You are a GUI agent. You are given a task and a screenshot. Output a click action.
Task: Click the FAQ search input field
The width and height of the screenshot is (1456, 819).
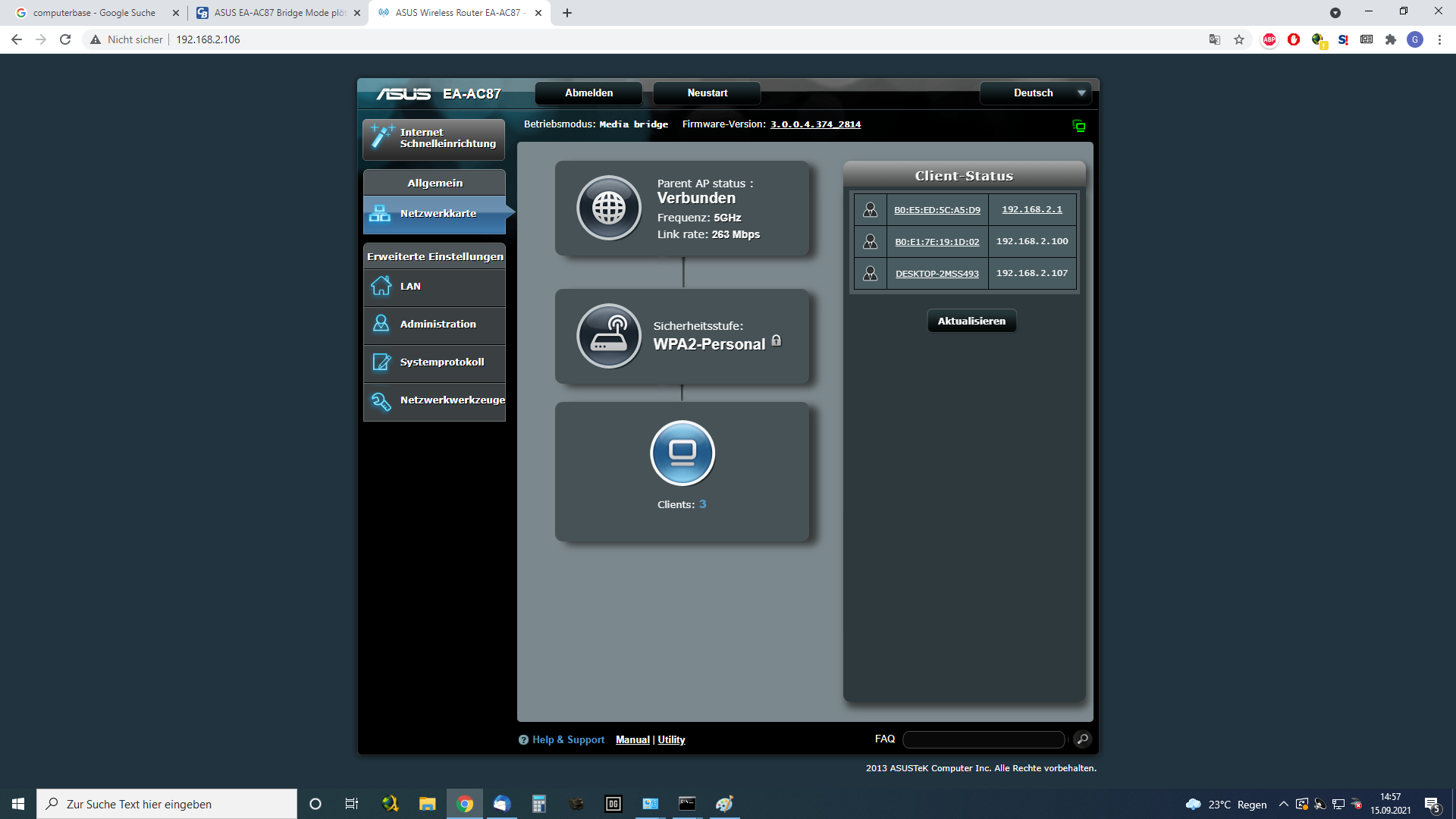984,739
